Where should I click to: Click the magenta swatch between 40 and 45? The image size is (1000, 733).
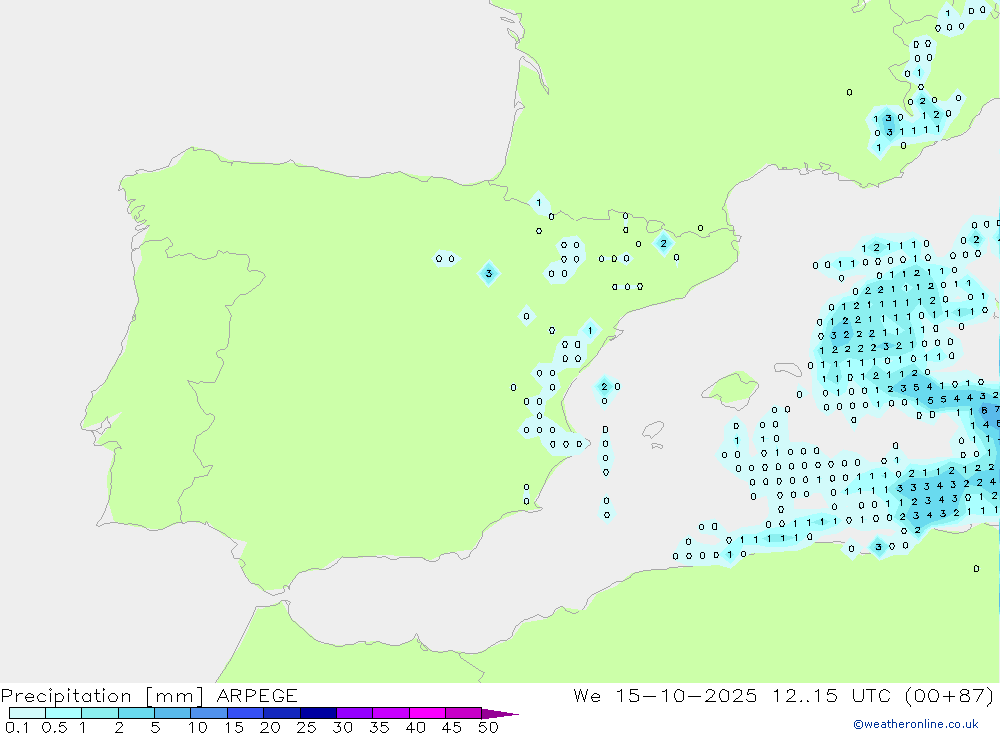point(427,713)
